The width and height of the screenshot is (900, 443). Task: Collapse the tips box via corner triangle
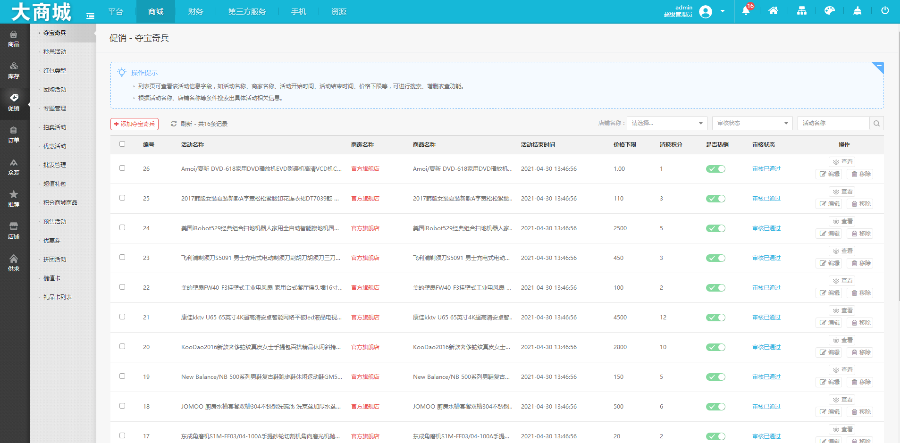coord(878,68)
